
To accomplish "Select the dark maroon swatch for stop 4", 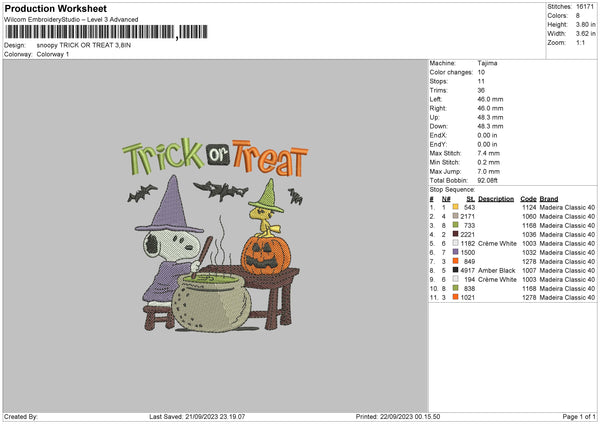I will (455, 234).
